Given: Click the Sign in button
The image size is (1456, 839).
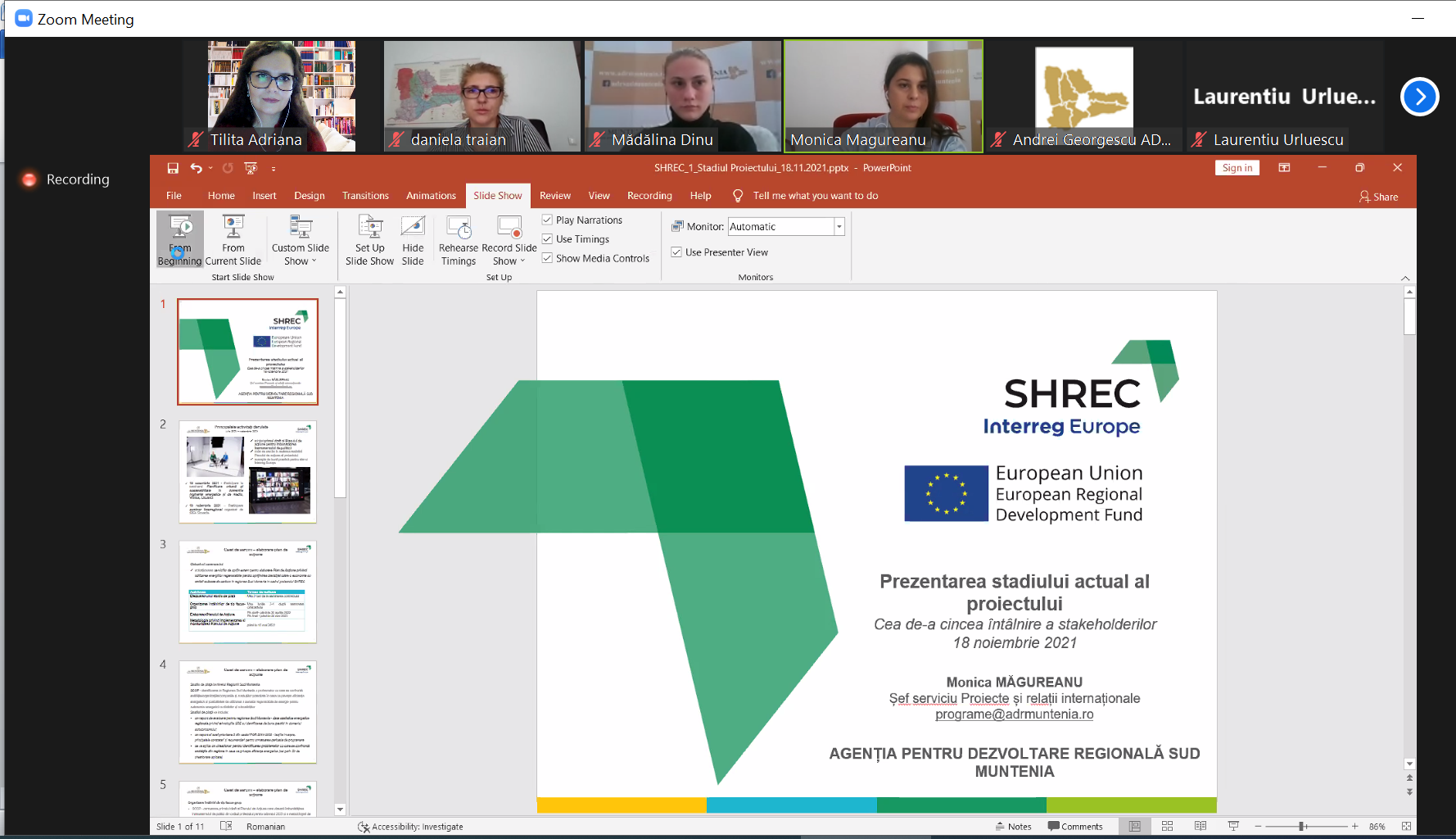Looking at the screenshot, I should point(1237,168).
